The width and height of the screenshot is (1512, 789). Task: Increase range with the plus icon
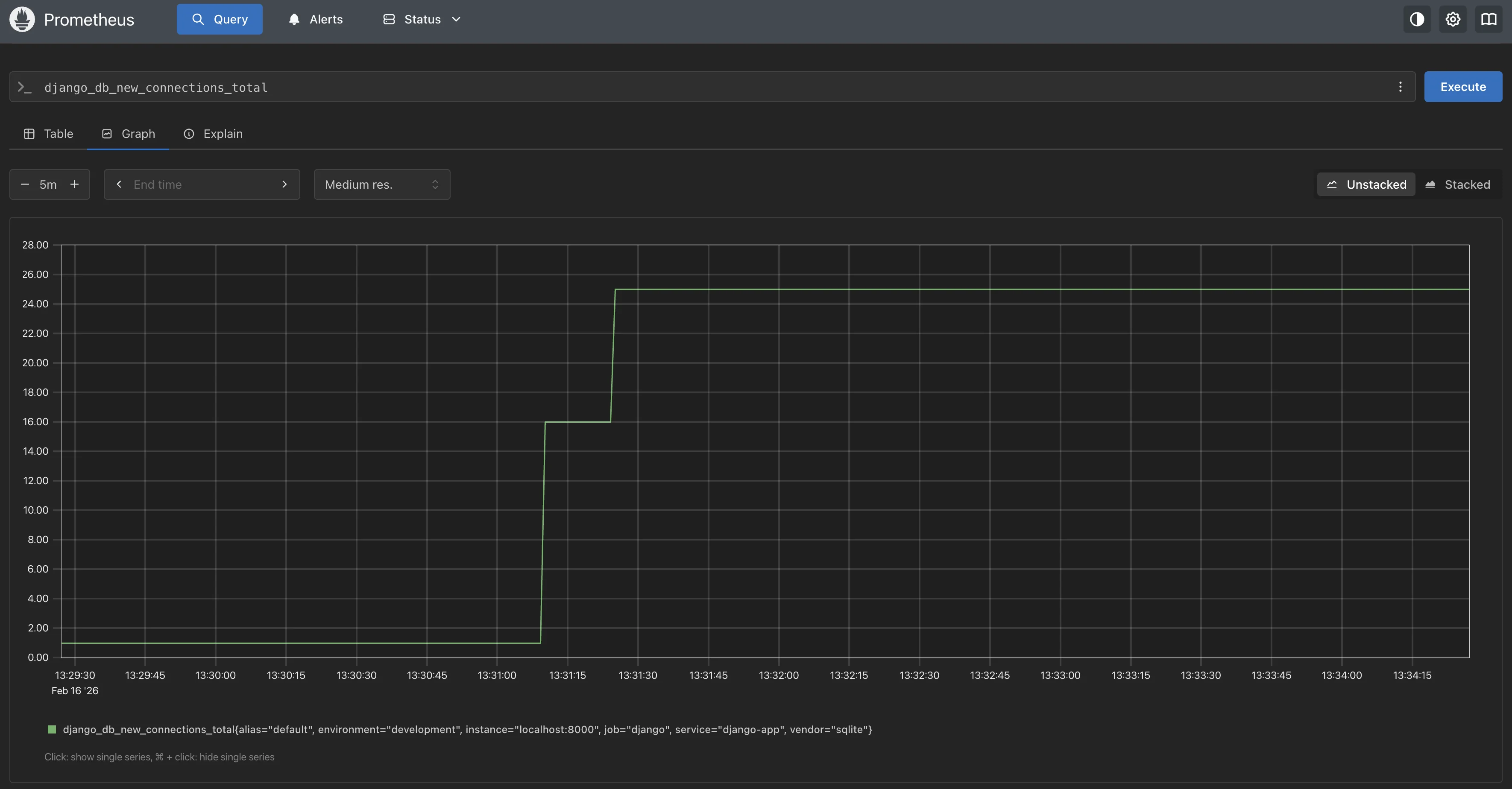point(75,184)
